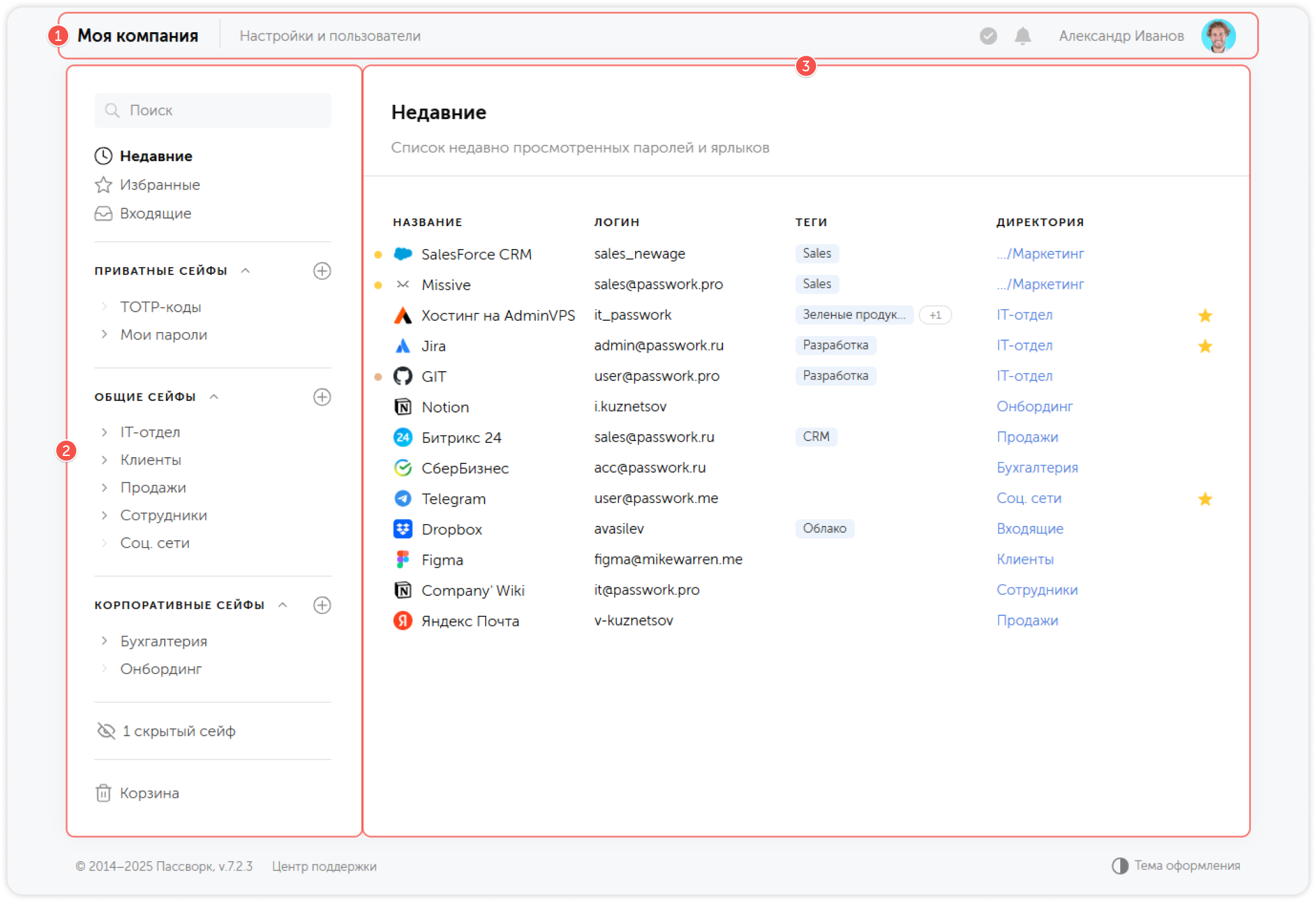Viewport: 1316px width, 902px height.
Task: Show the 1 скрытый сейф hidden vault
Action: pos(167,731)
